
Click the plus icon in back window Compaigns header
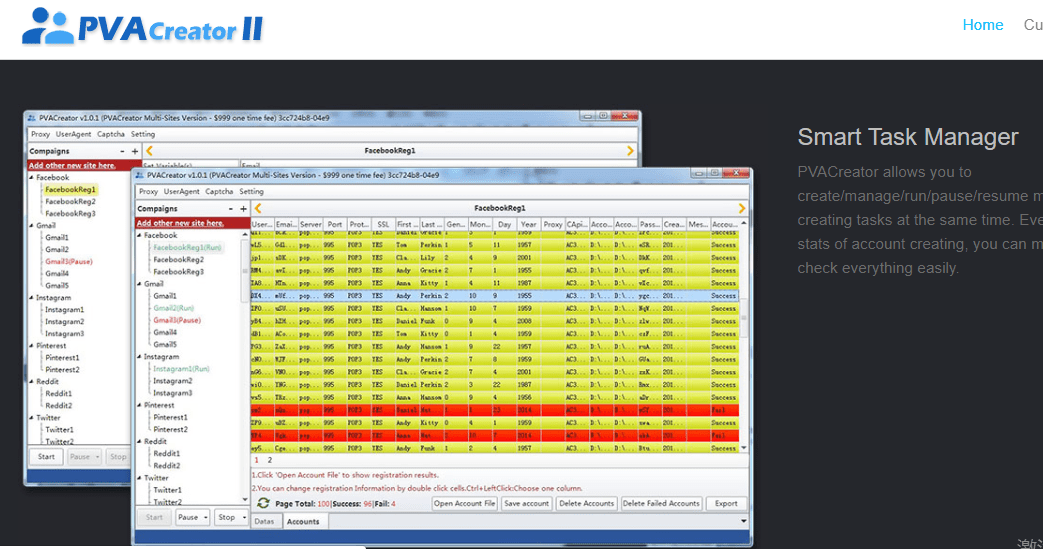pyautogui.click(x=135, y=152)
